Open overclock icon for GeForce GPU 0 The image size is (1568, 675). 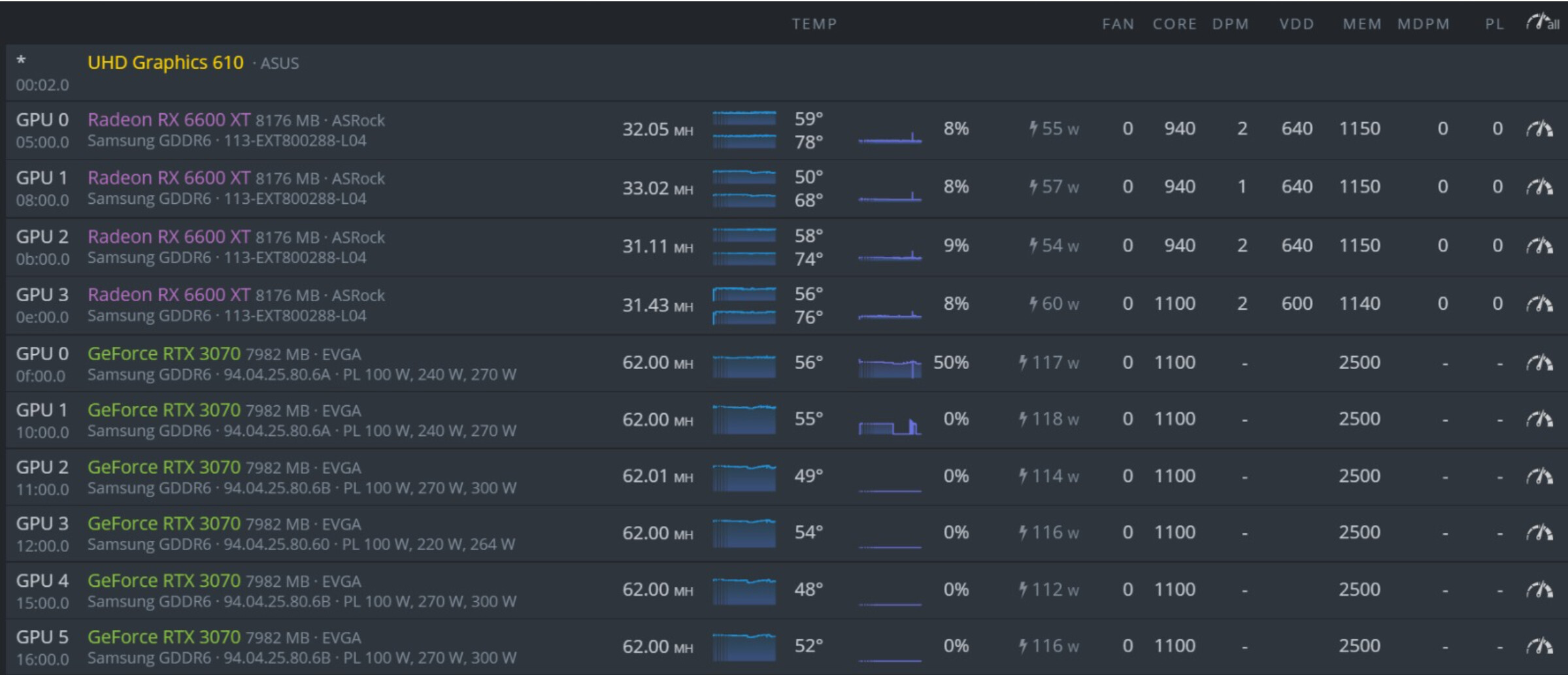1539,363
